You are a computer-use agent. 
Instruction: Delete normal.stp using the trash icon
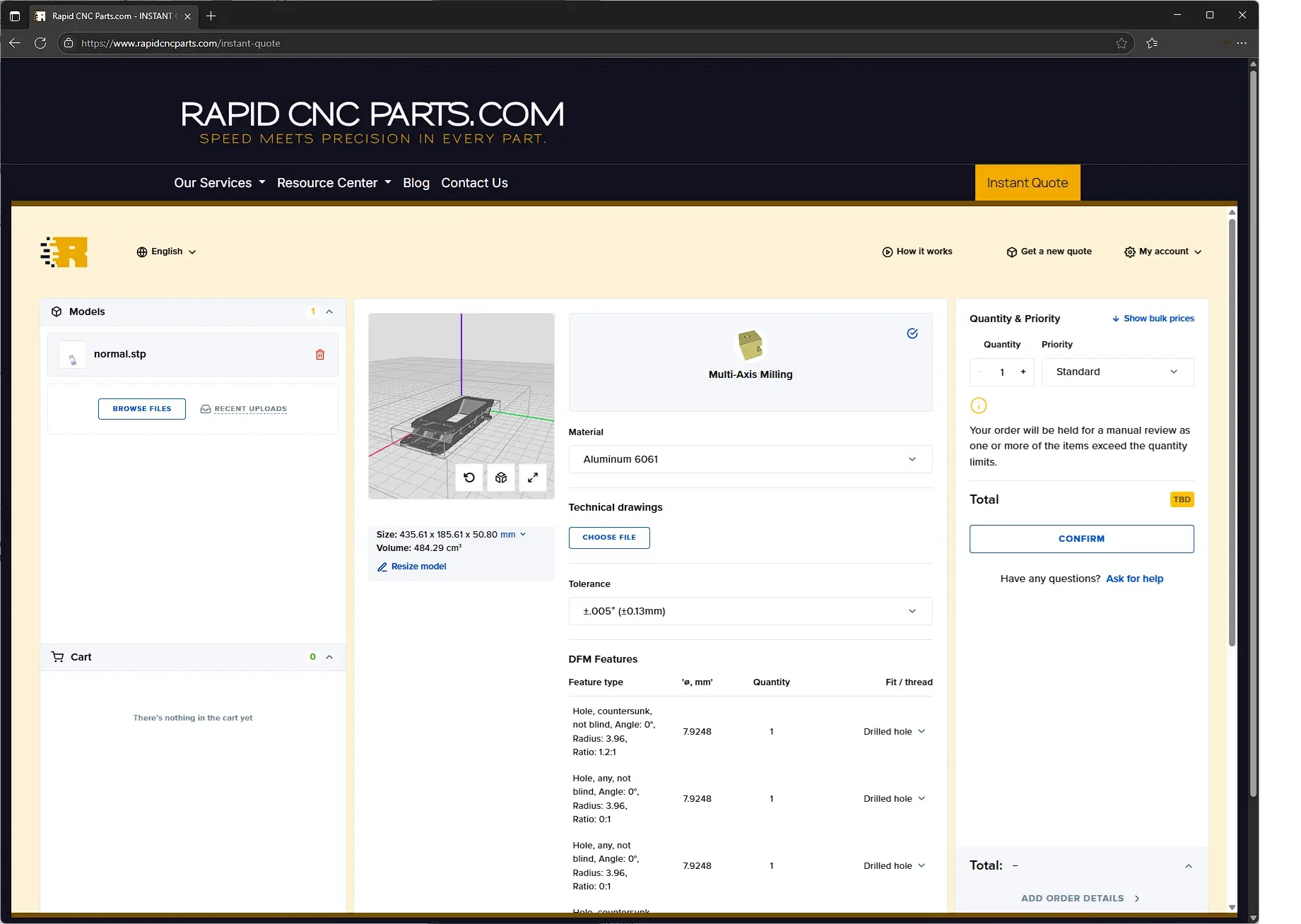pyautogui.click(x=319, y=354)
